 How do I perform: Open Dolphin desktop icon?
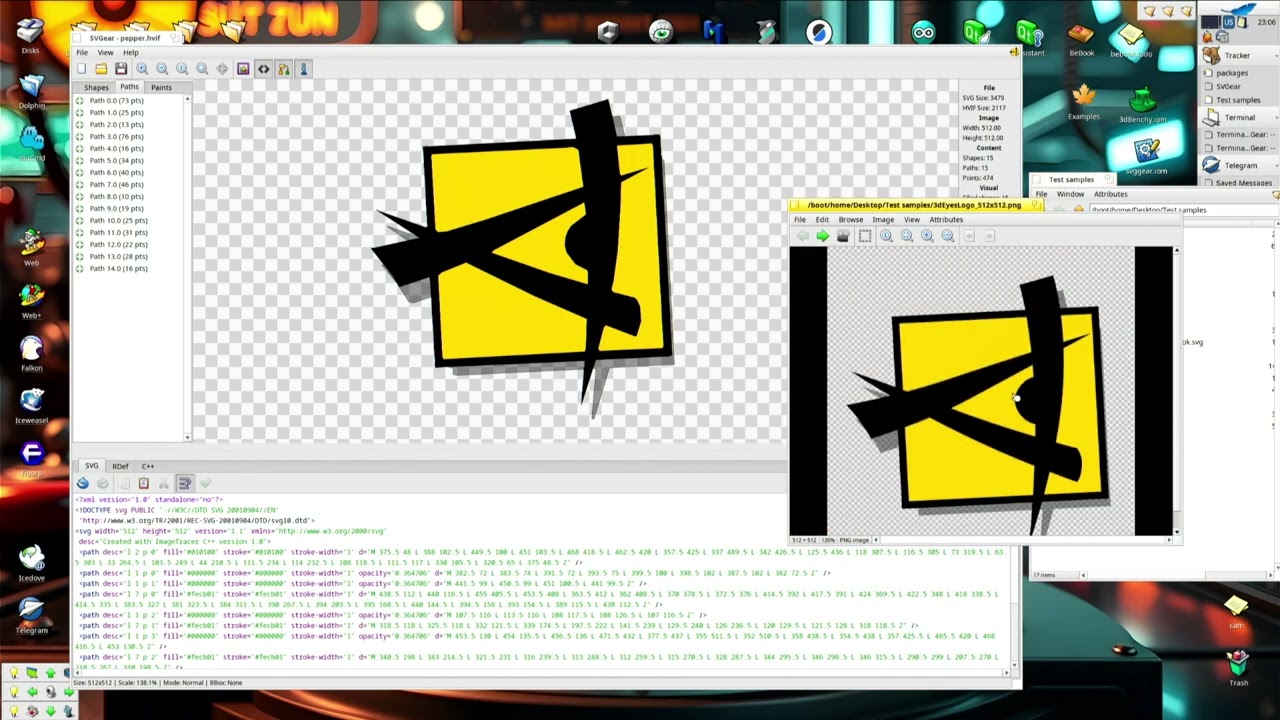click(x=32, y=90)
